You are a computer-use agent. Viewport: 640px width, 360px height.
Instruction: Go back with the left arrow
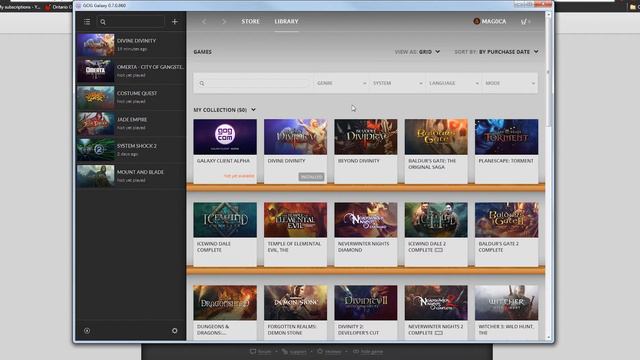coord(204,22)
